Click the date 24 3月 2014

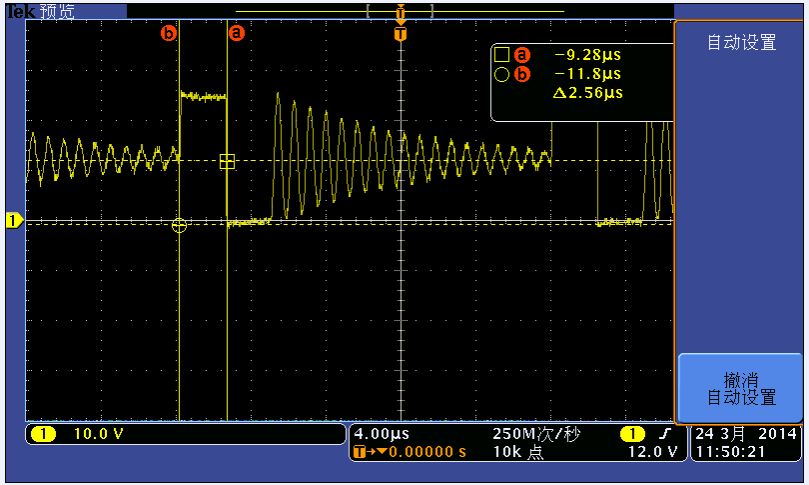pyautogui.click(x=746, y=434)
